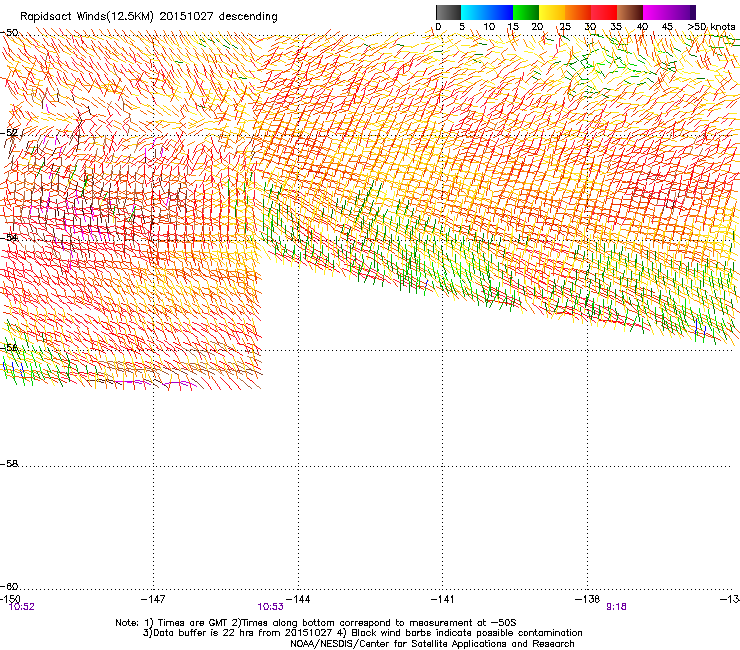Click the cyan-to-blue 5-15 knots legend segment
The height and width of the screenshot is (650, 740).
487,12
